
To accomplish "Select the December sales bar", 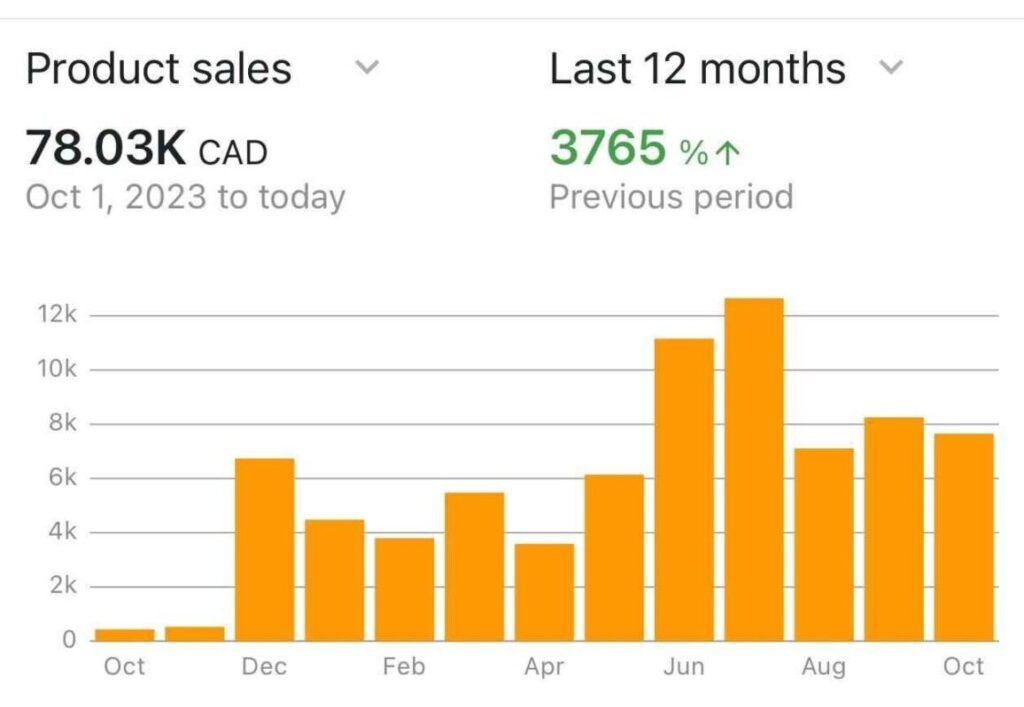I will coord(265,549).
